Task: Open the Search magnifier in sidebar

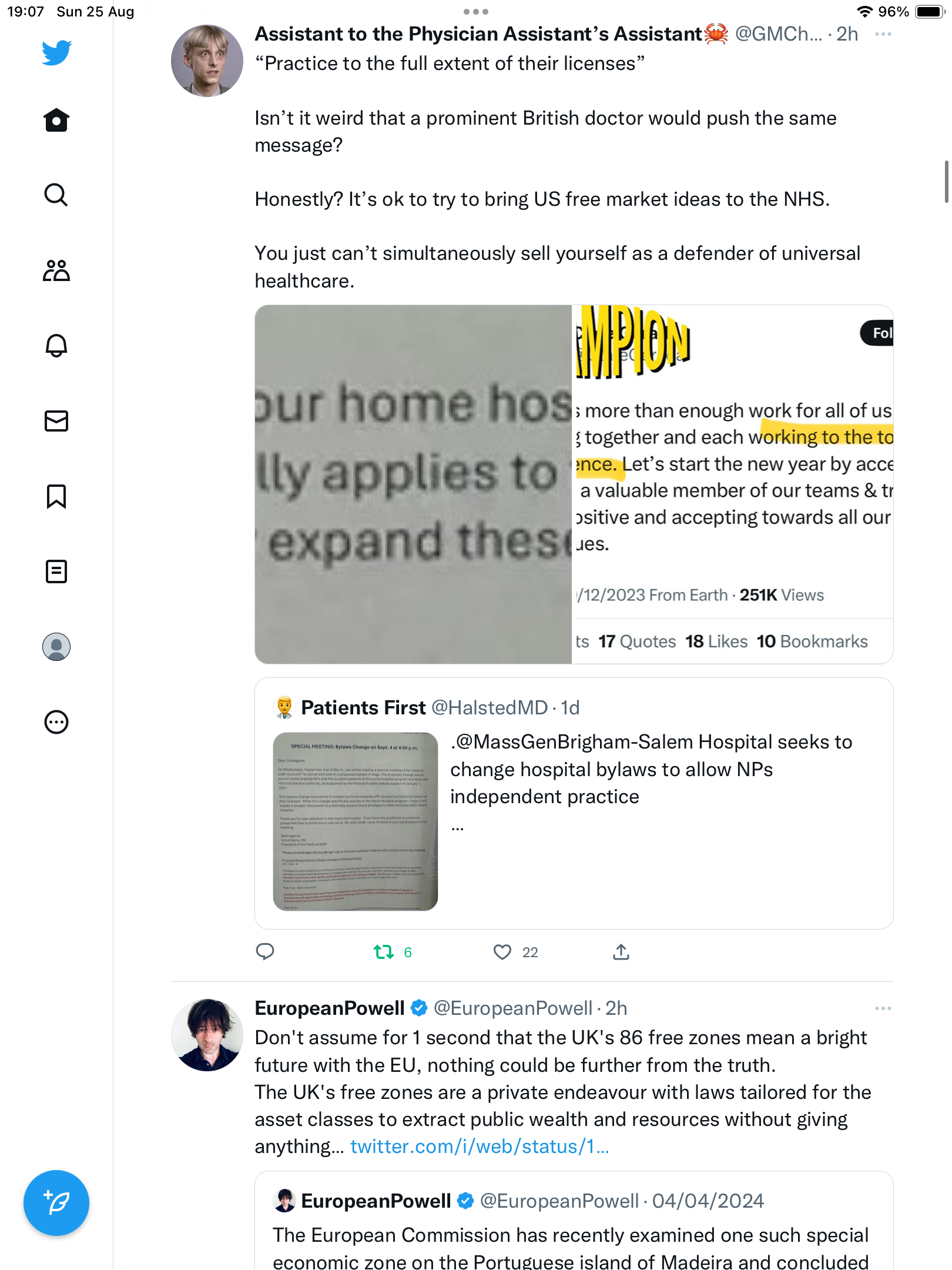Action: click(x=56, y=195)
